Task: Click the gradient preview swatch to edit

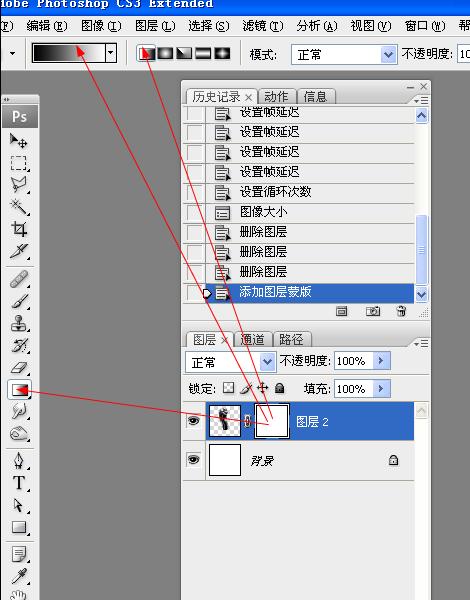Action: [x=69, y=52]
